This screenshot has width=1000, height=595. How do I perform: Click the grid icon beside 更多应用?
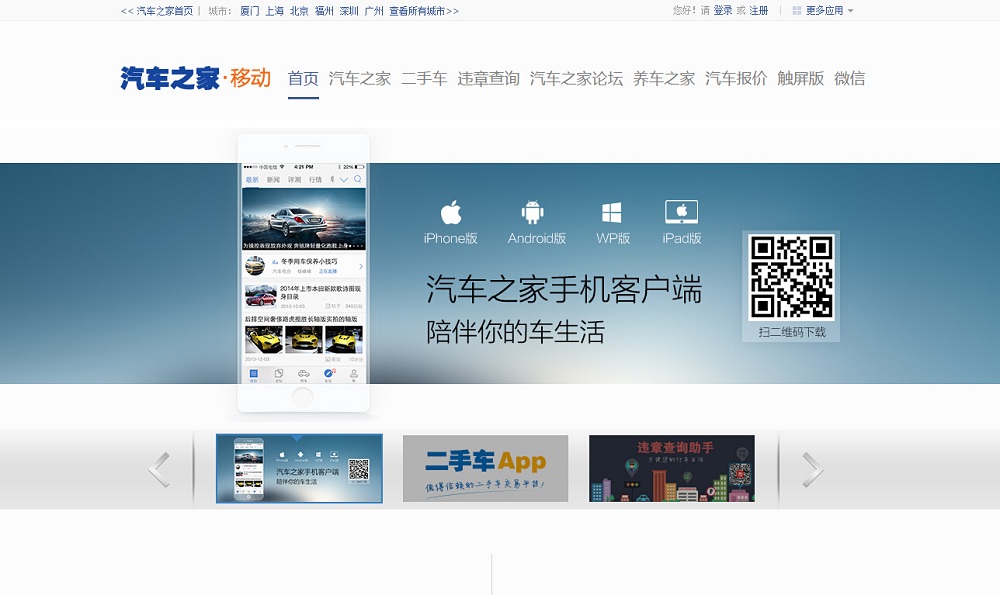797,11
